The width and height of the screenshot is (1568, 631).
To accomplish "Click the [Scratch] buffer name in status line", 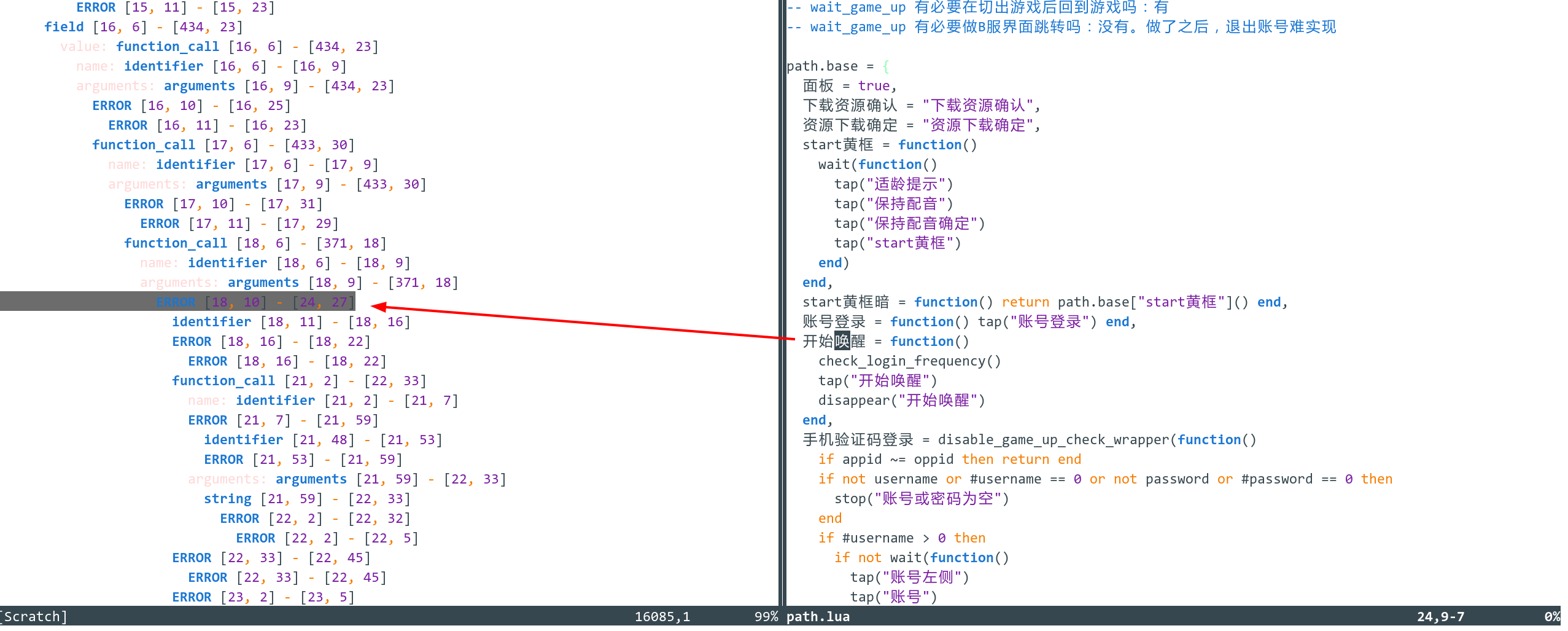I will [x=34, y=616].
